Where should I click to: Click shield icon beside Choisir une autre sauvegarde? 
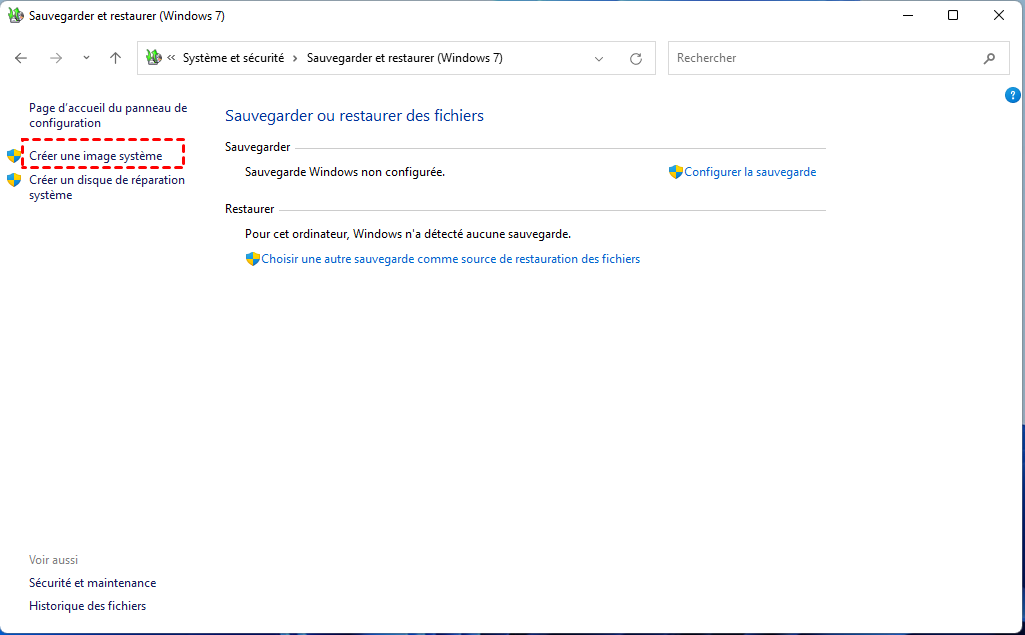click(x=252, y=259)
